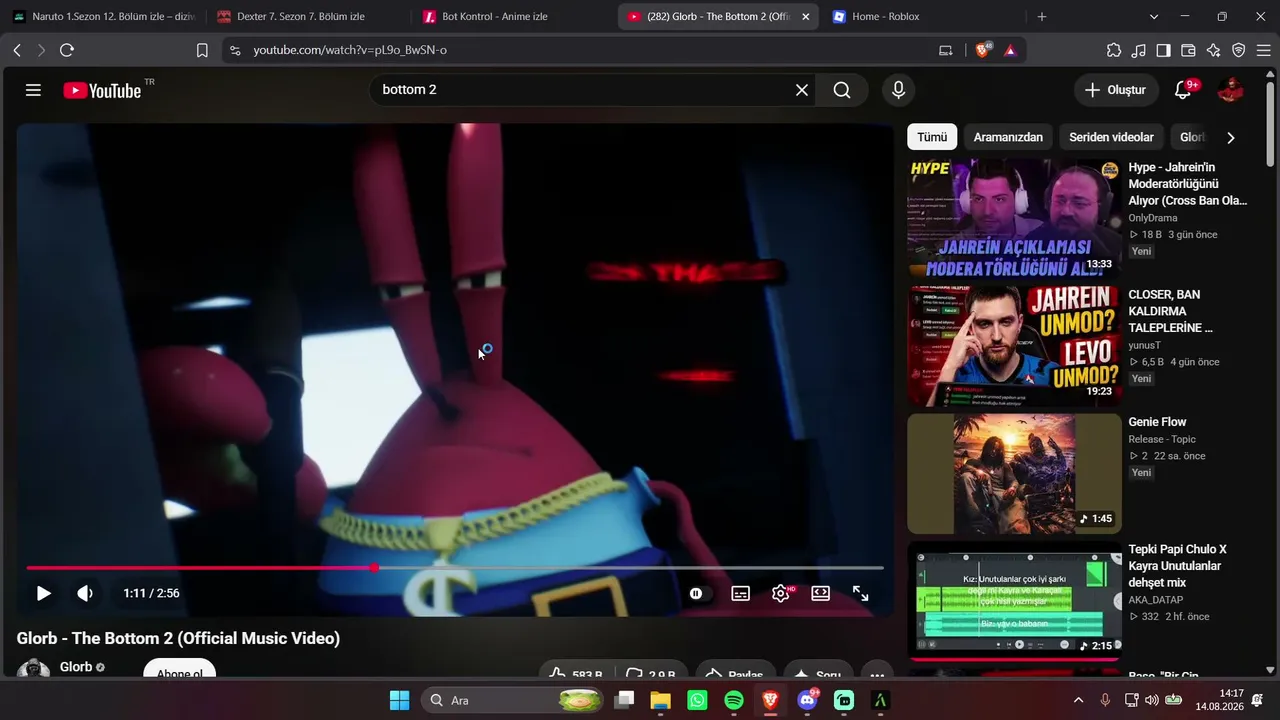Go back to the previous page
The image size is (1280, 720).
[x=17, y=50]
